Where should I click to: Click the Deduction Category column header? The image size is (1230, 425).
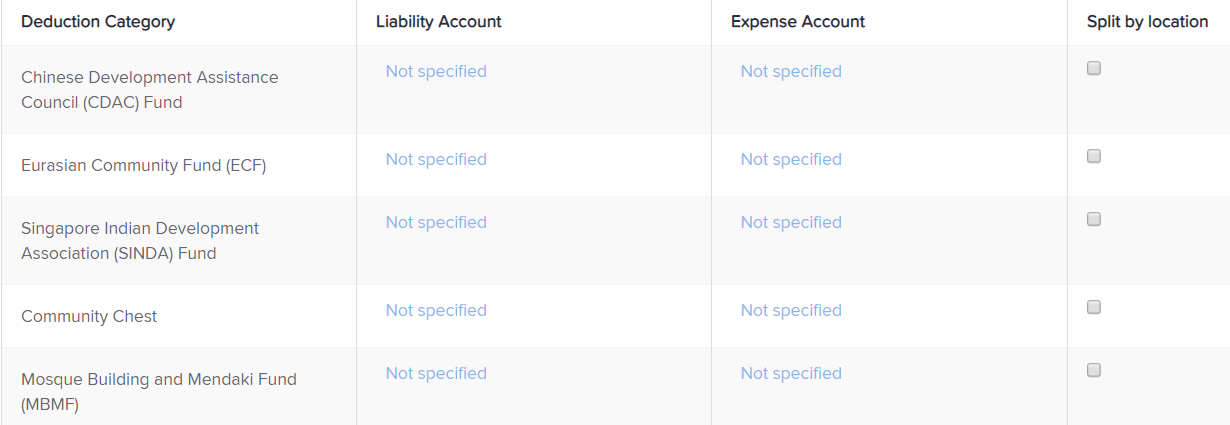(x=98, y=21)
